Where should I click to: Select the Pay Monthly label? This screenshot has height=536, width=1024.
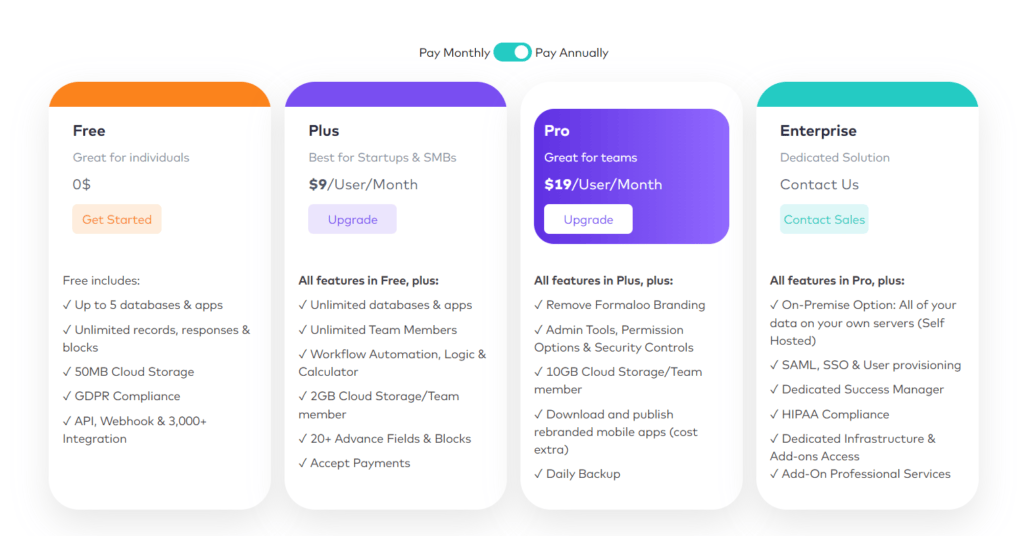454,53
